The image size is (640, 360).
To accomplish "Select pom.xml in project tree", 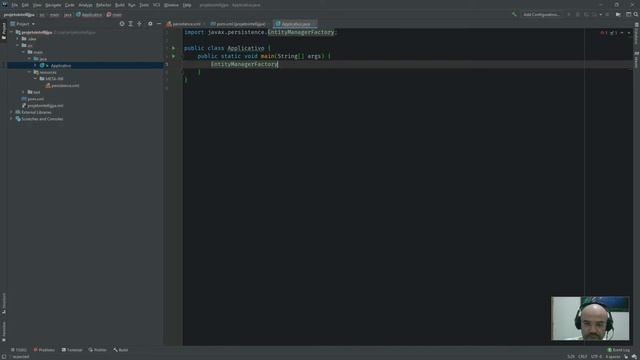I will 33,99.
